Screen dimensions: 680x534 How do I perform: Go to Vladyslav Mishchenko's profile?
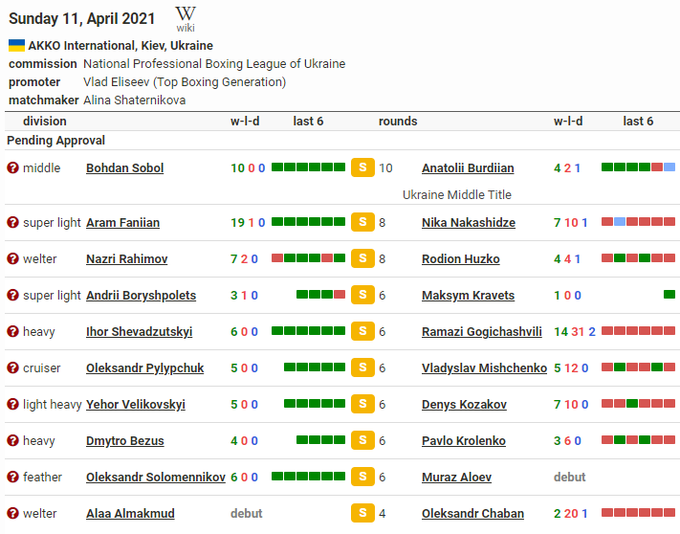coord(484,368)
